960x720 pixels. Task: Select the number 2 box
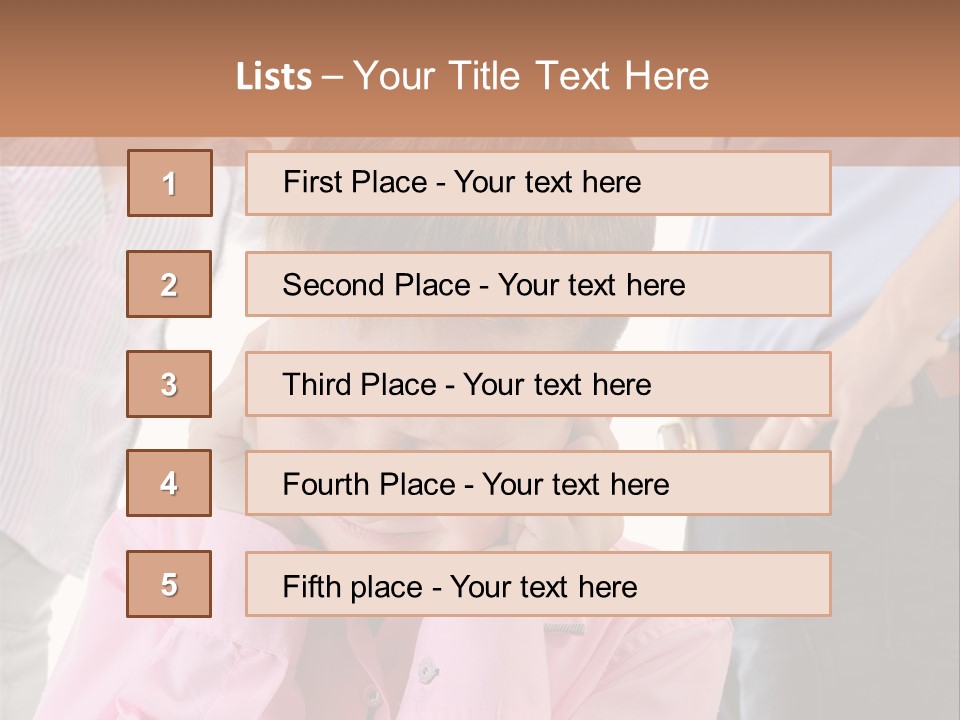169,284
